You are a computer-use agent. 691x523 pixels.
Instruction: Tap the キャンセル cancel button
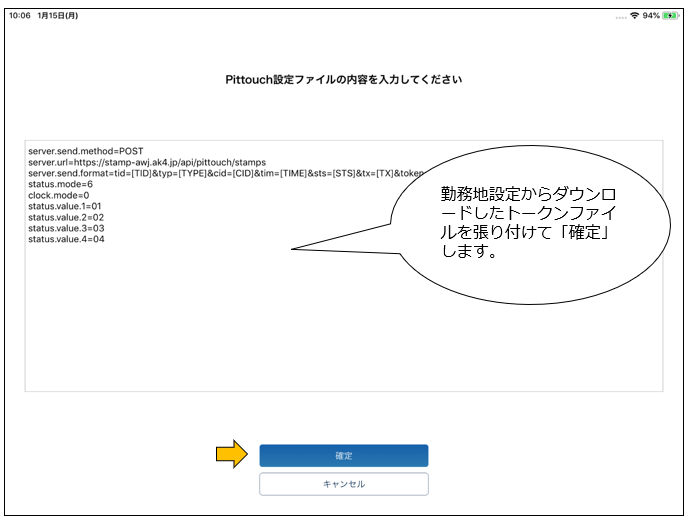[x=344, y=484]
